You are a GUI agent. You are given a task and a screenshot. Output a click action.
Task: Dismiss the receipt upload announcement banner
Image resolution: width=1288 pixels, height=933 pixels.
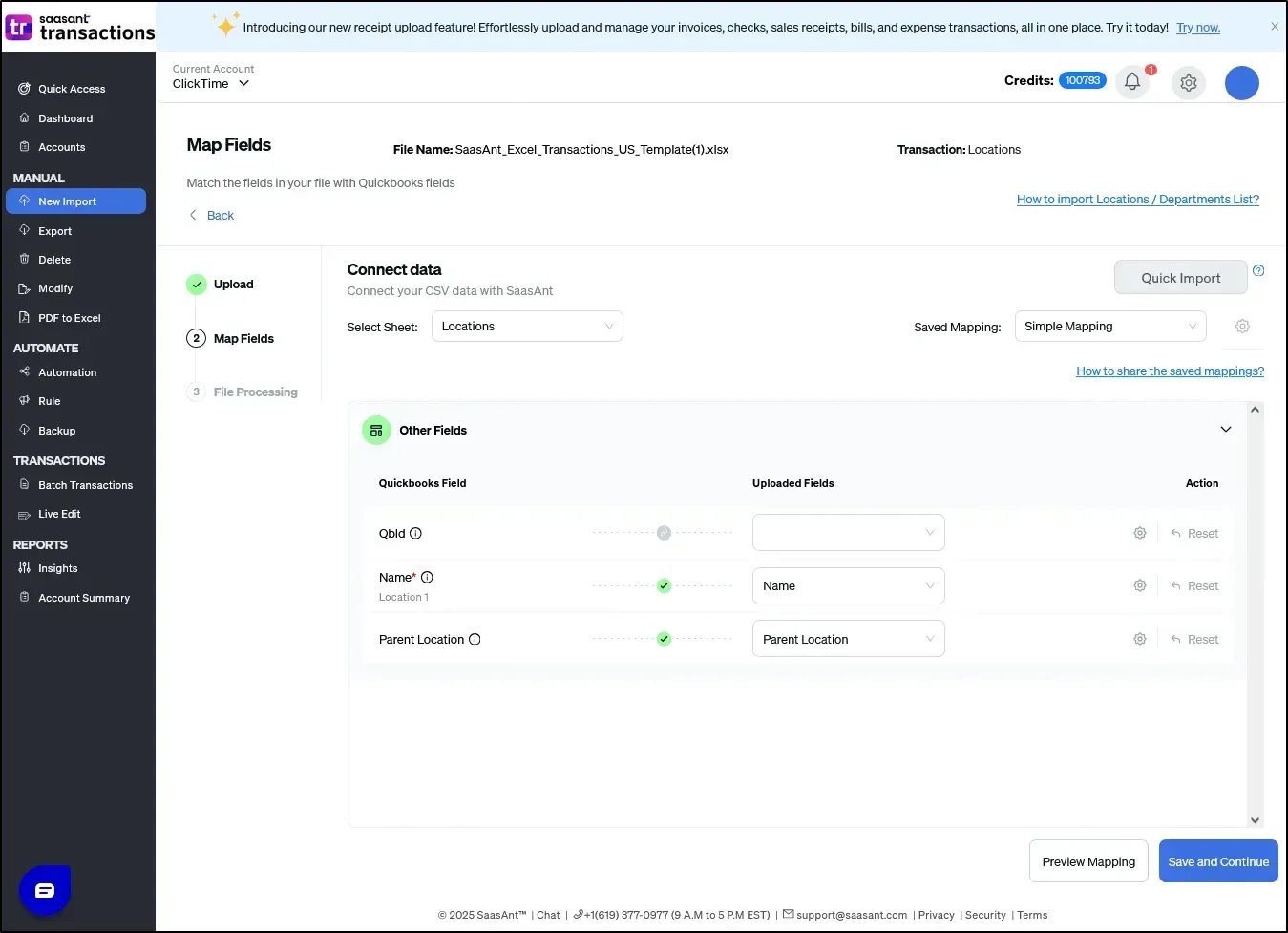[x=1275, y=27]
